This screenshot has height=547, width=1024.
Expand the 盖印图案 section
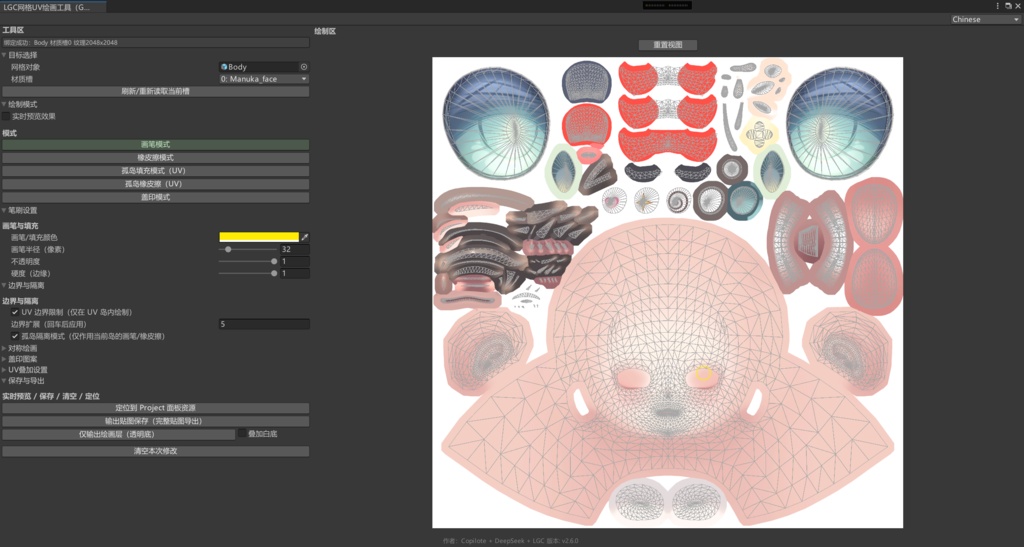(x=4, y=359)
